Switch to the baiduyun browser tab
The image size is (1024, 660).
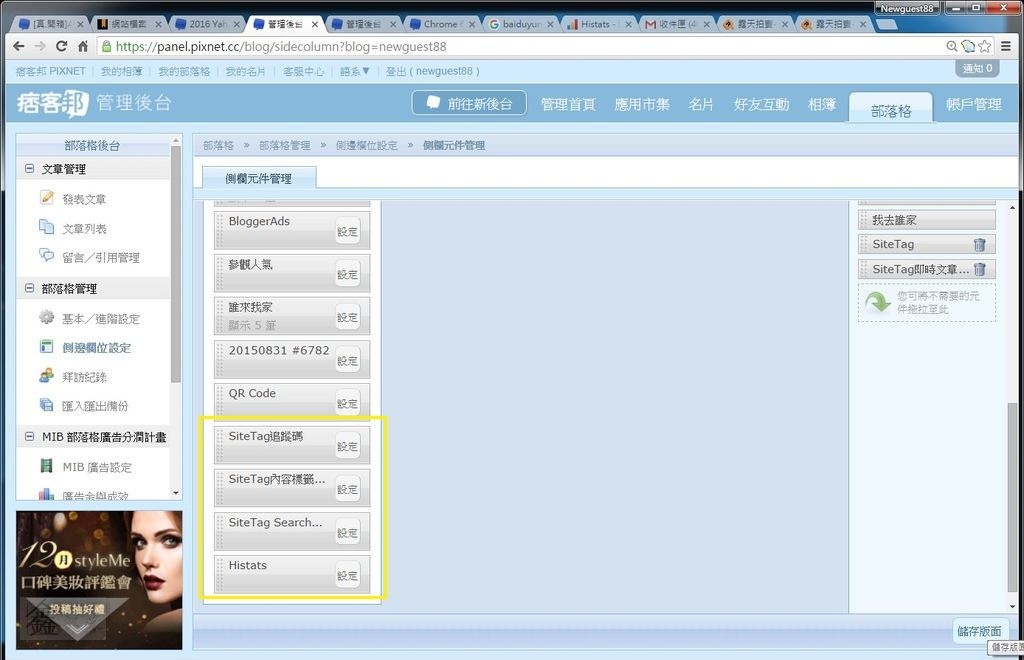521,24
